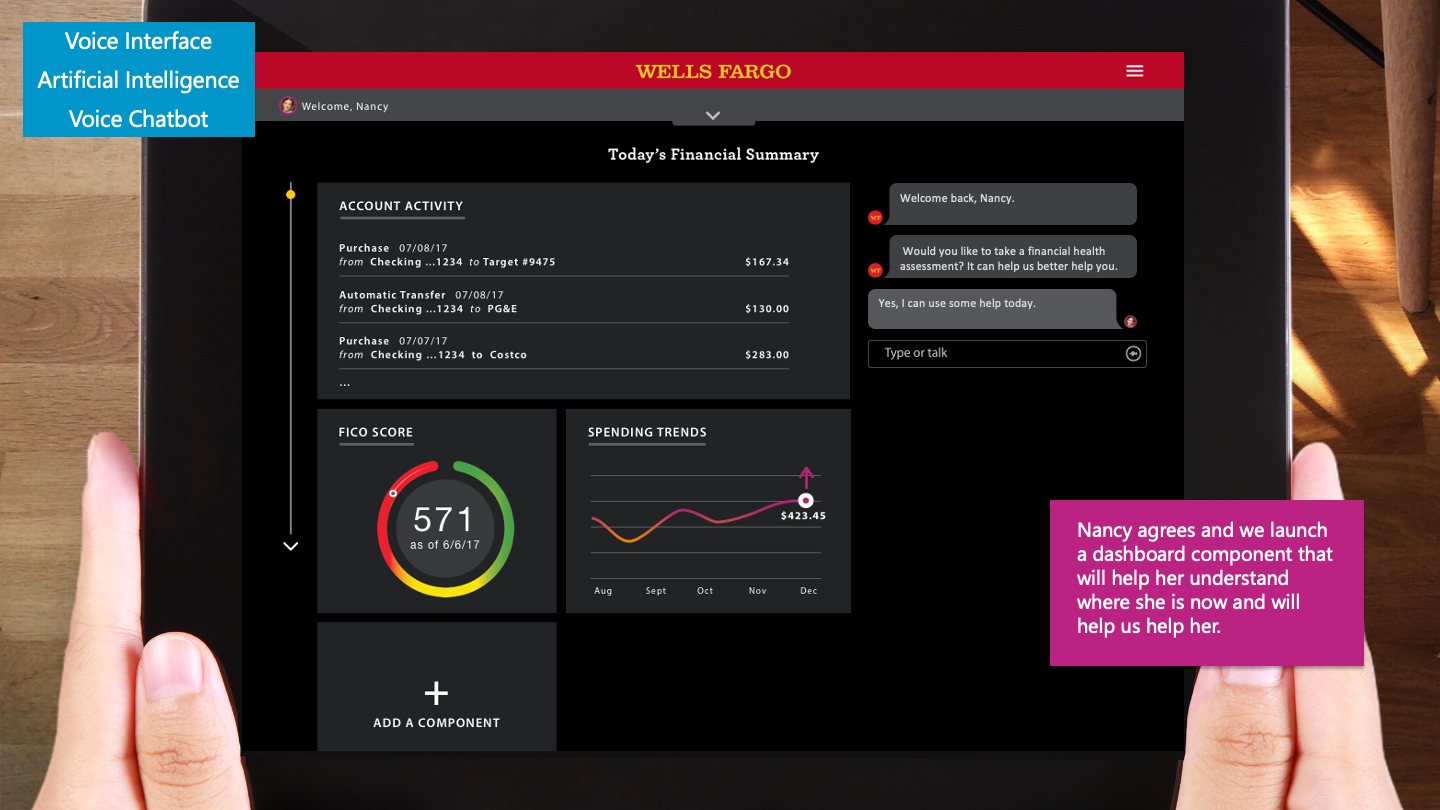Select Sept on the spending chart axis
This screenshot has width=1440, height=810.
(656, 591)
